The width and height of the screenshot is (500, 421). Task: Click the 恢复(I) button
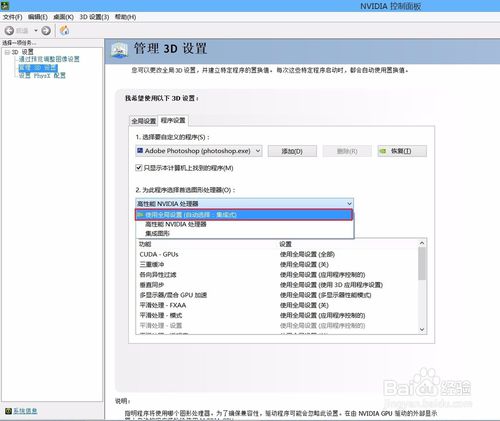(402, 151)
